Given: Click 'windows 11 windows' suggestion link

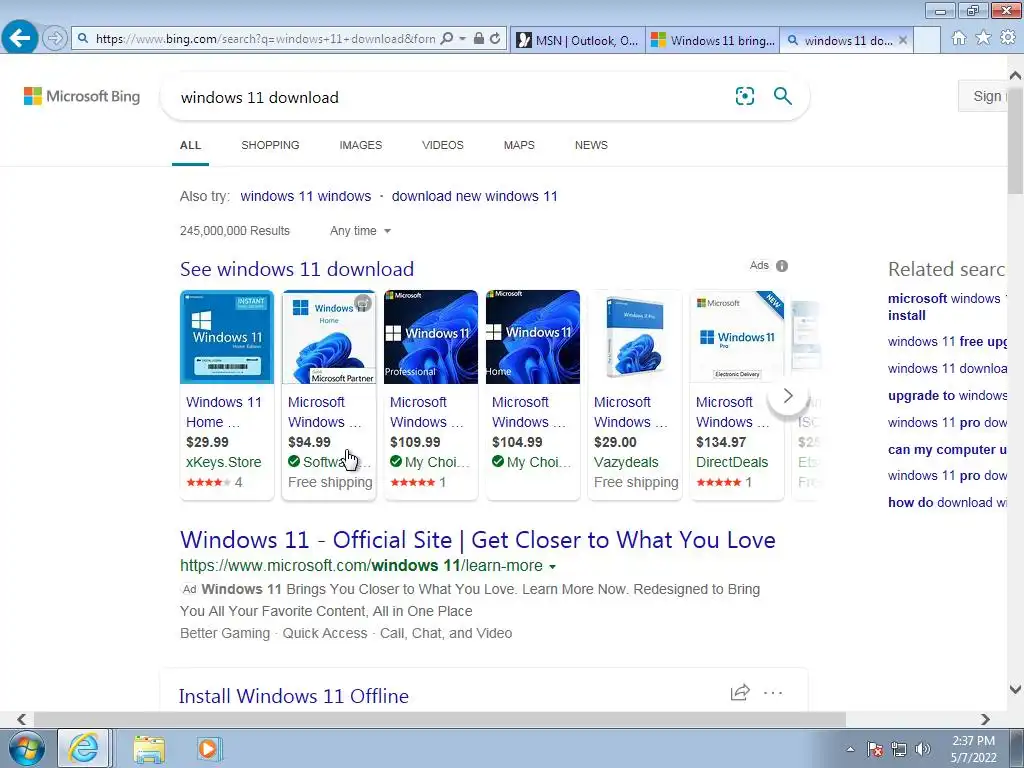Looking at the screenshot, I should click(x=306, y=196).
